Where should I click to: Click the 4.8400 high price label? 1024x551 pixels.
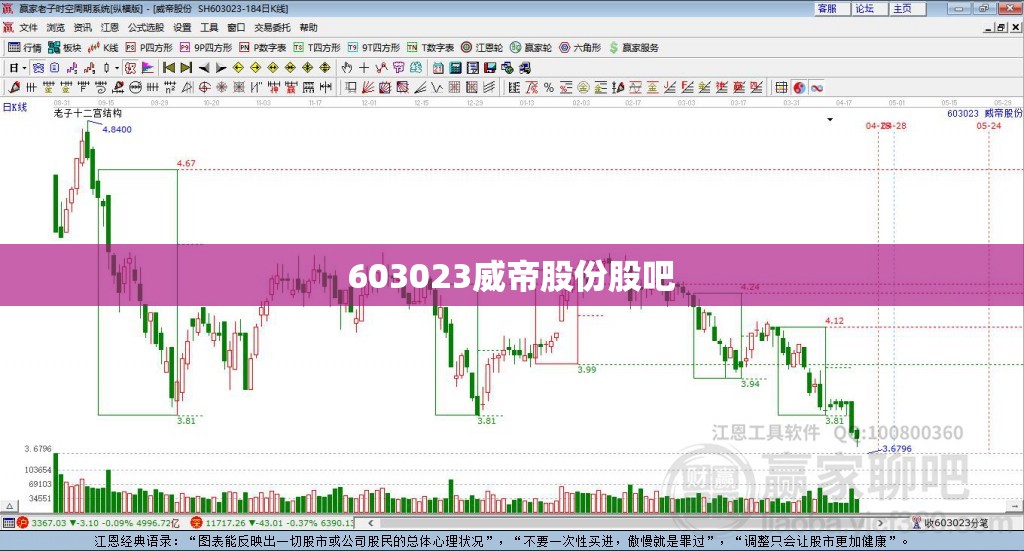(x=117, y=129)
